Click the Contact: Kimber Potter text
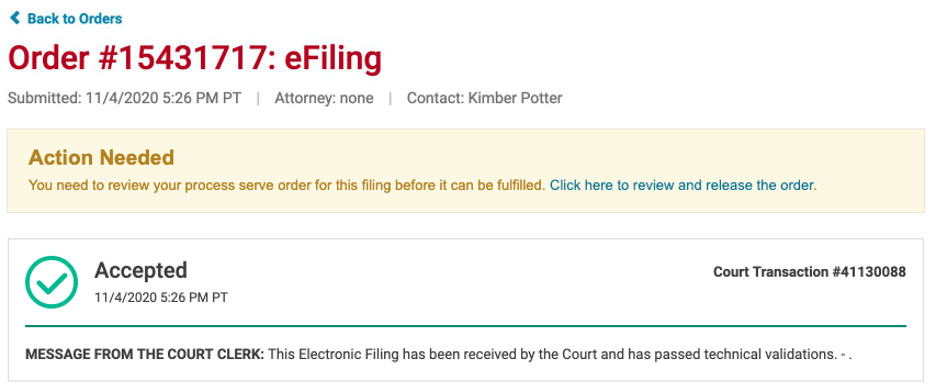Screen dimensions: 936x392 pyautogui.click(x=485, y=98)
